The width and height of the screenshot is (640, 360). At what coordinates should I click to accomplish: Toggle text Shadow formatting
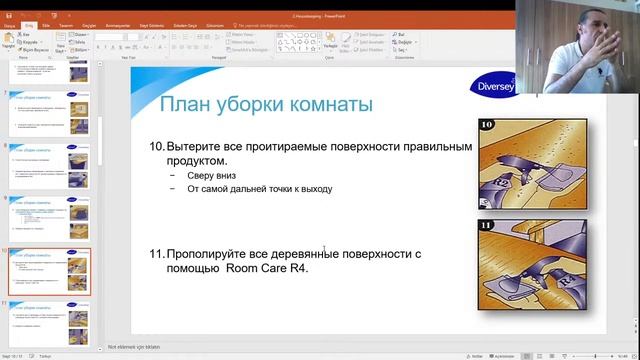(x=120, y=48)
